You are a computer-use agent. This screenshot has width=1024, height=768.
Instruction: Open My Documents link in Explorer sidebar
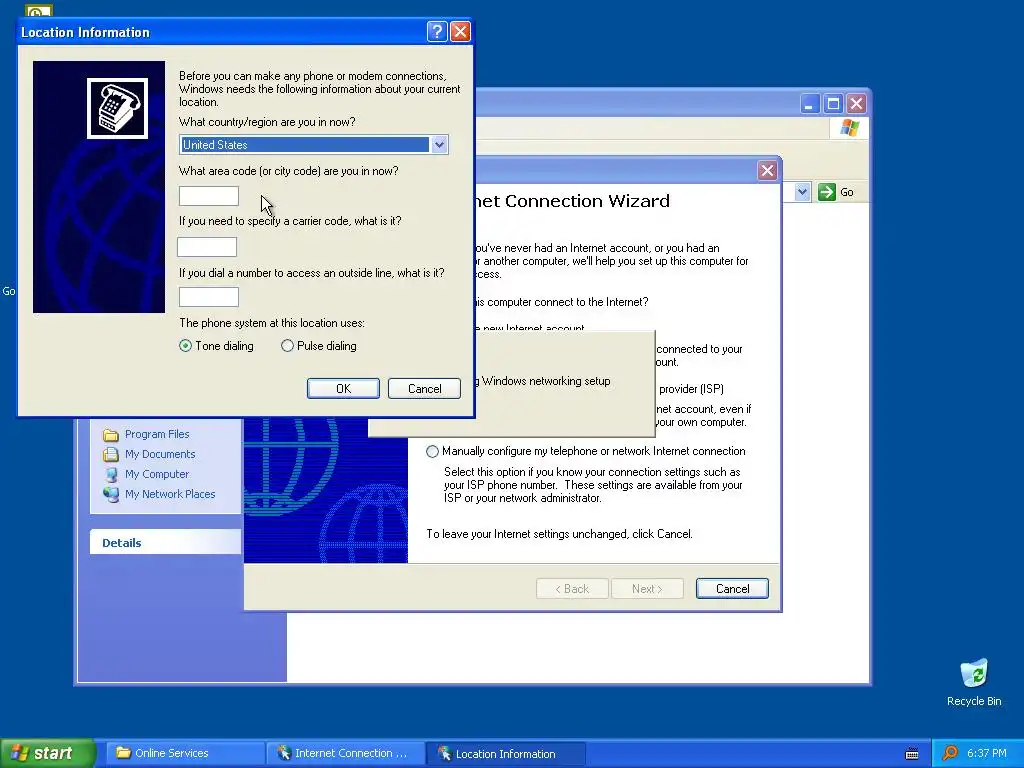click(x=160, y=454)
